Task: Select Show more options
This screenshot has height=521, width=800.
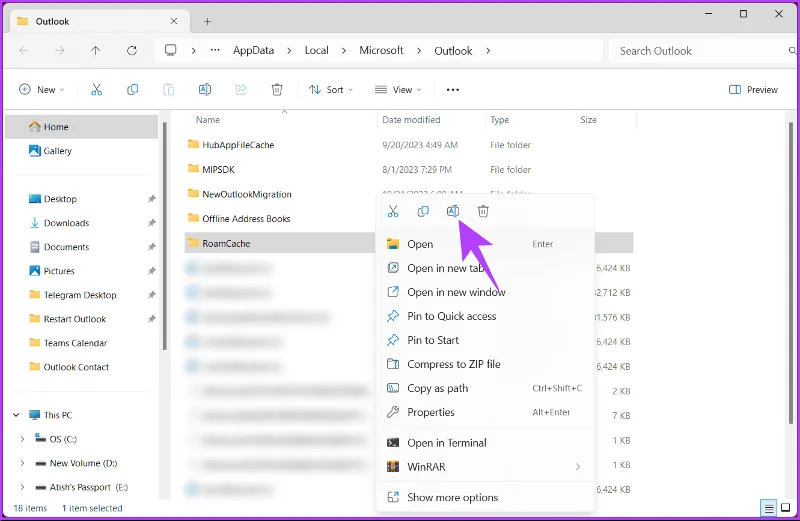Action: coord(485,497)
